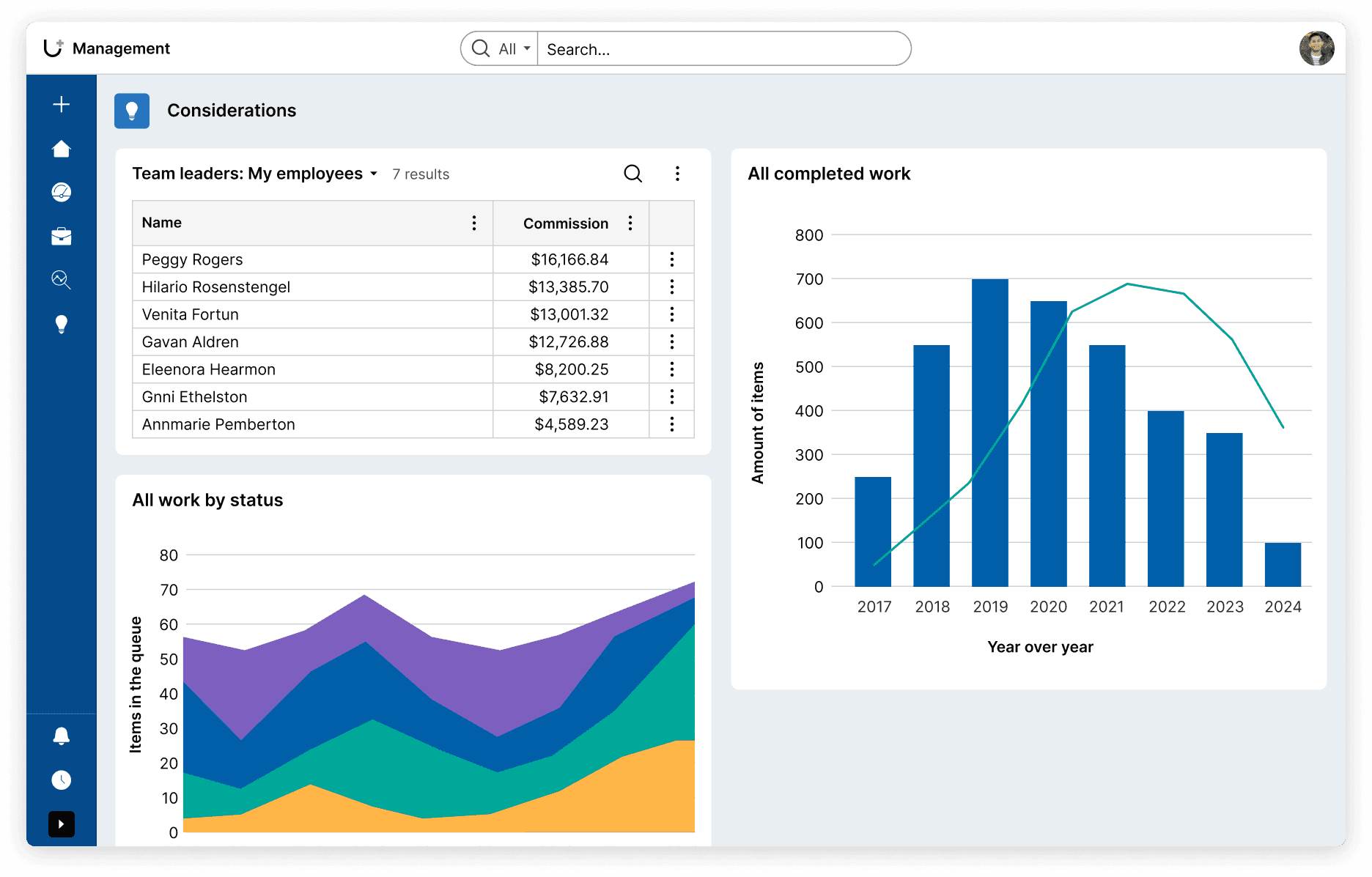Open the chart magnifier explore icon in sidebar
This screenshot has height=877, width=1372.
pyautogui.click(x=62, y=280)
